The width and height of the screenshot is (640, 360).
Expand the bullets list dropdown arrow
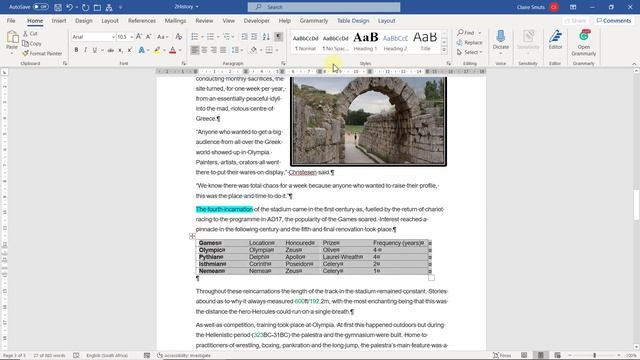(202, 37)
